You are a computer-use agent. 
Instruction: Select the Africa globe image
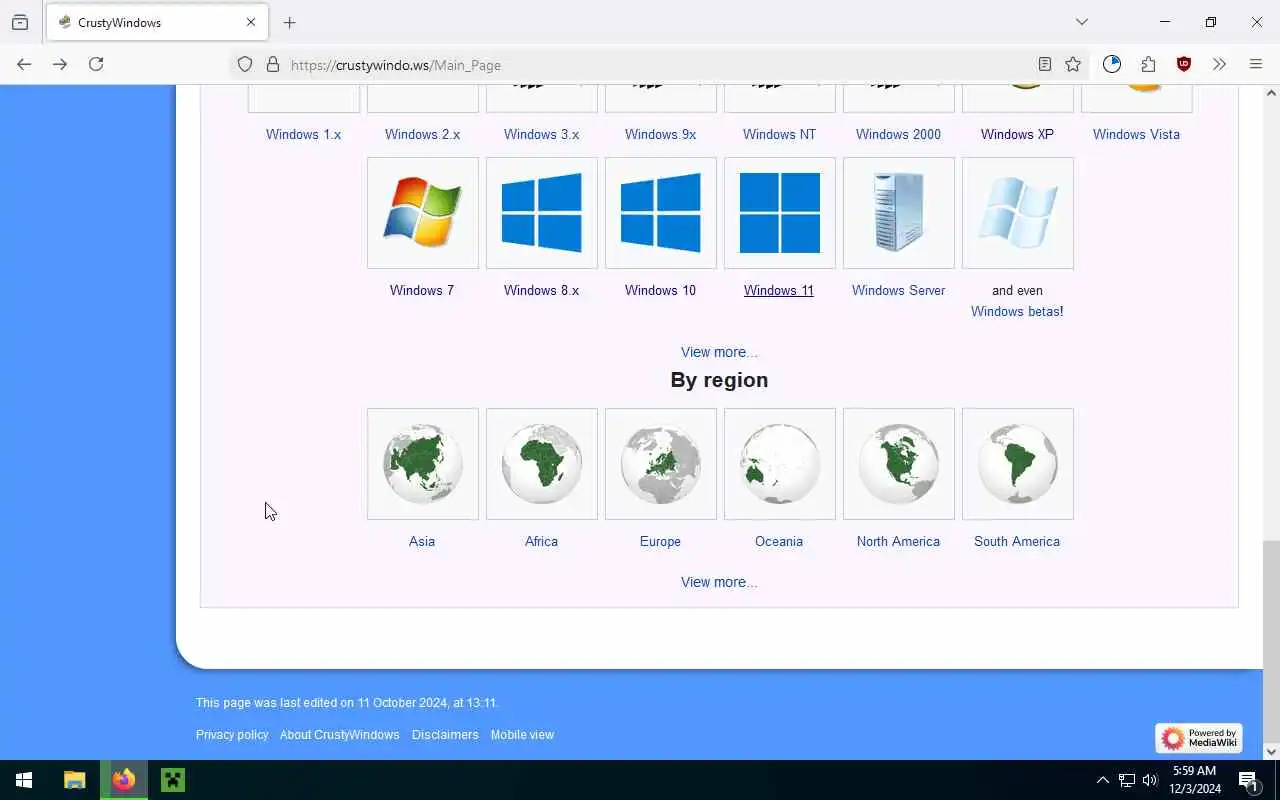click(x=541, y=464)
